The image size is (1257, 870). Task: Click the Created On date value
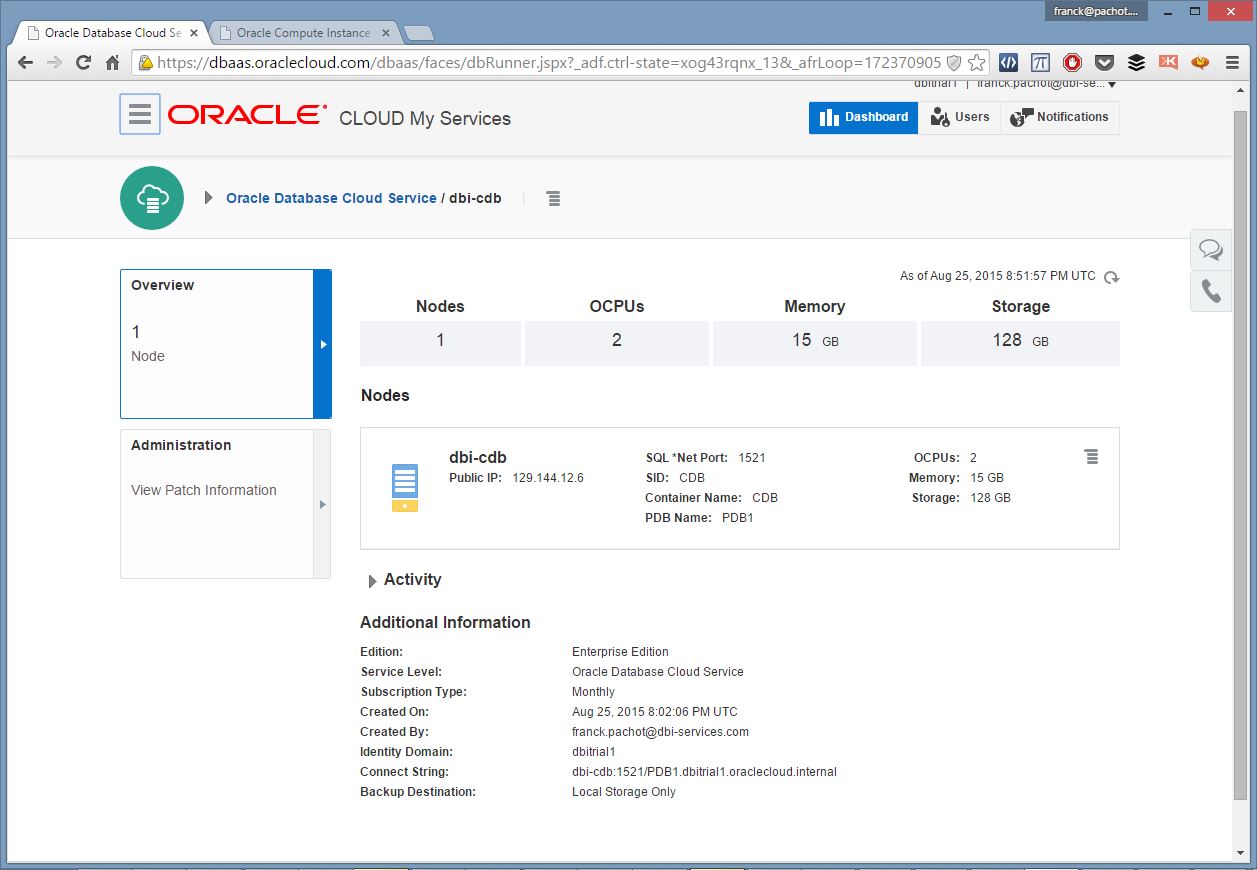(x=655, y=712)
